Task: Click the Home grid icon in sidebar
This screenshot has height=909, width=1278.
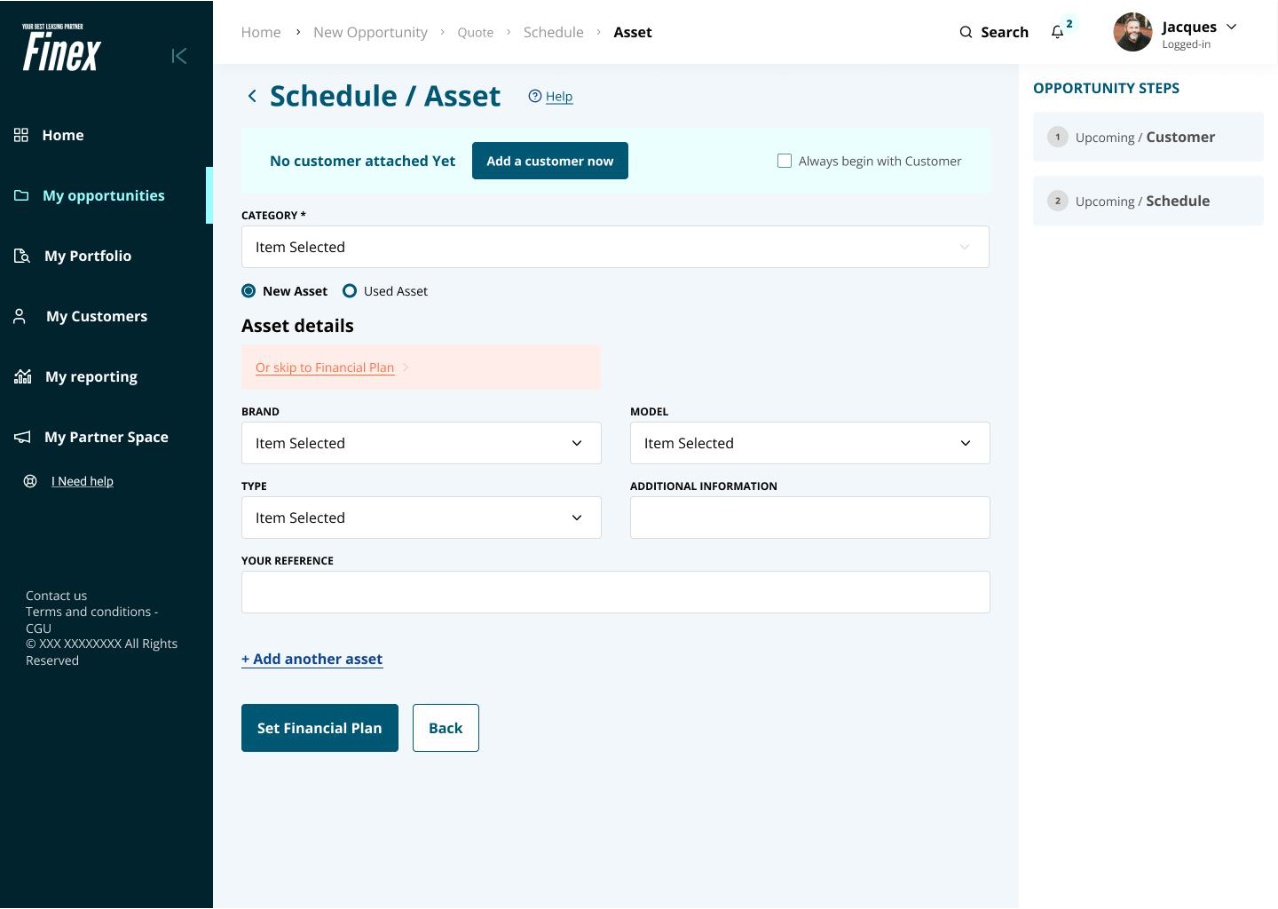Action: [x=21, y=135]
